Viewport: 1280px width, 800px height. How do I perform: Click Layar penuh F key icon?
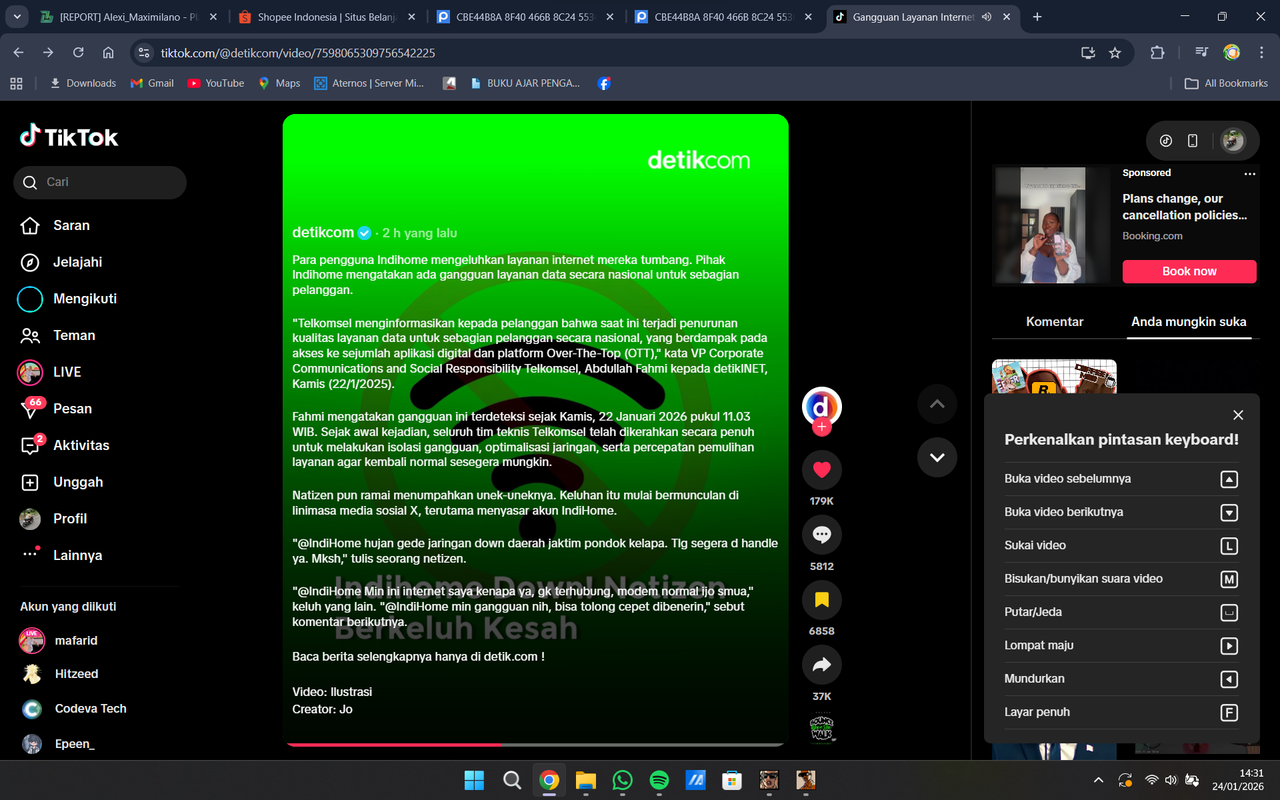click(x=1229, y=712)
